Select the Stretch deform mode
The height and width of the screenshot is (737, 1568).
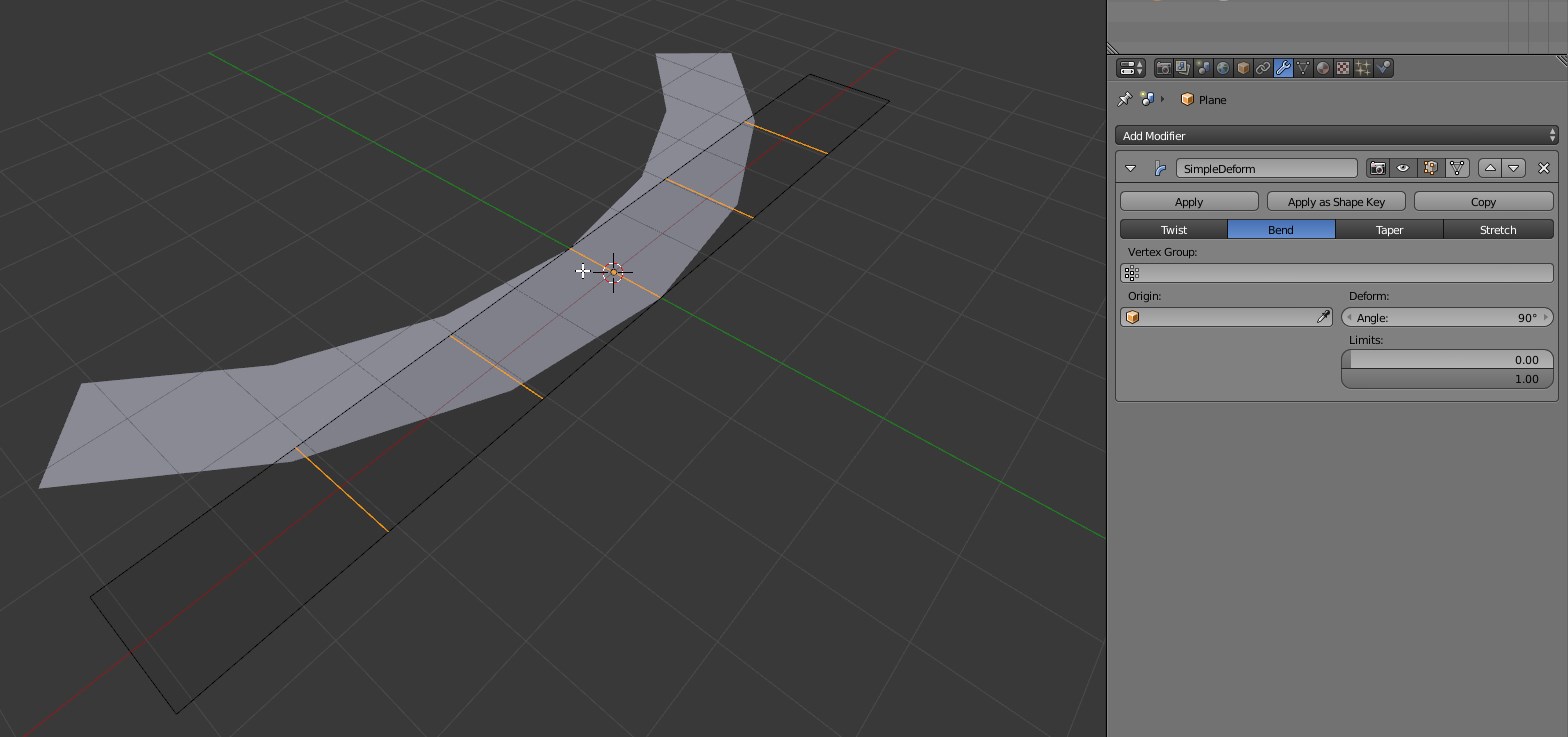tap(1498, 229)
